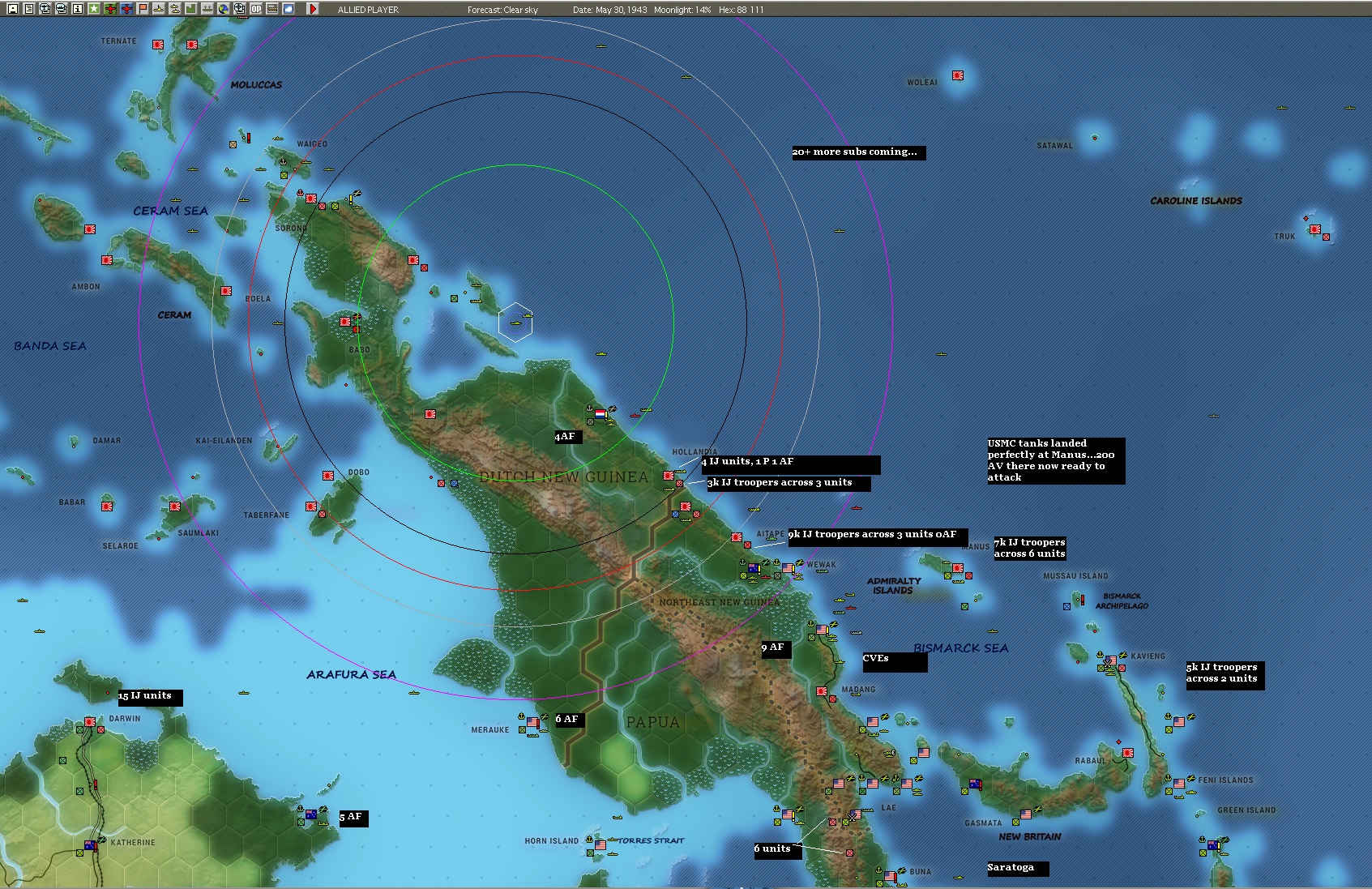The width and height of the screenshot is (1372, 889).
Task: Click the '20+ more subs coming...' note
Action: click(x=858, y=152)
